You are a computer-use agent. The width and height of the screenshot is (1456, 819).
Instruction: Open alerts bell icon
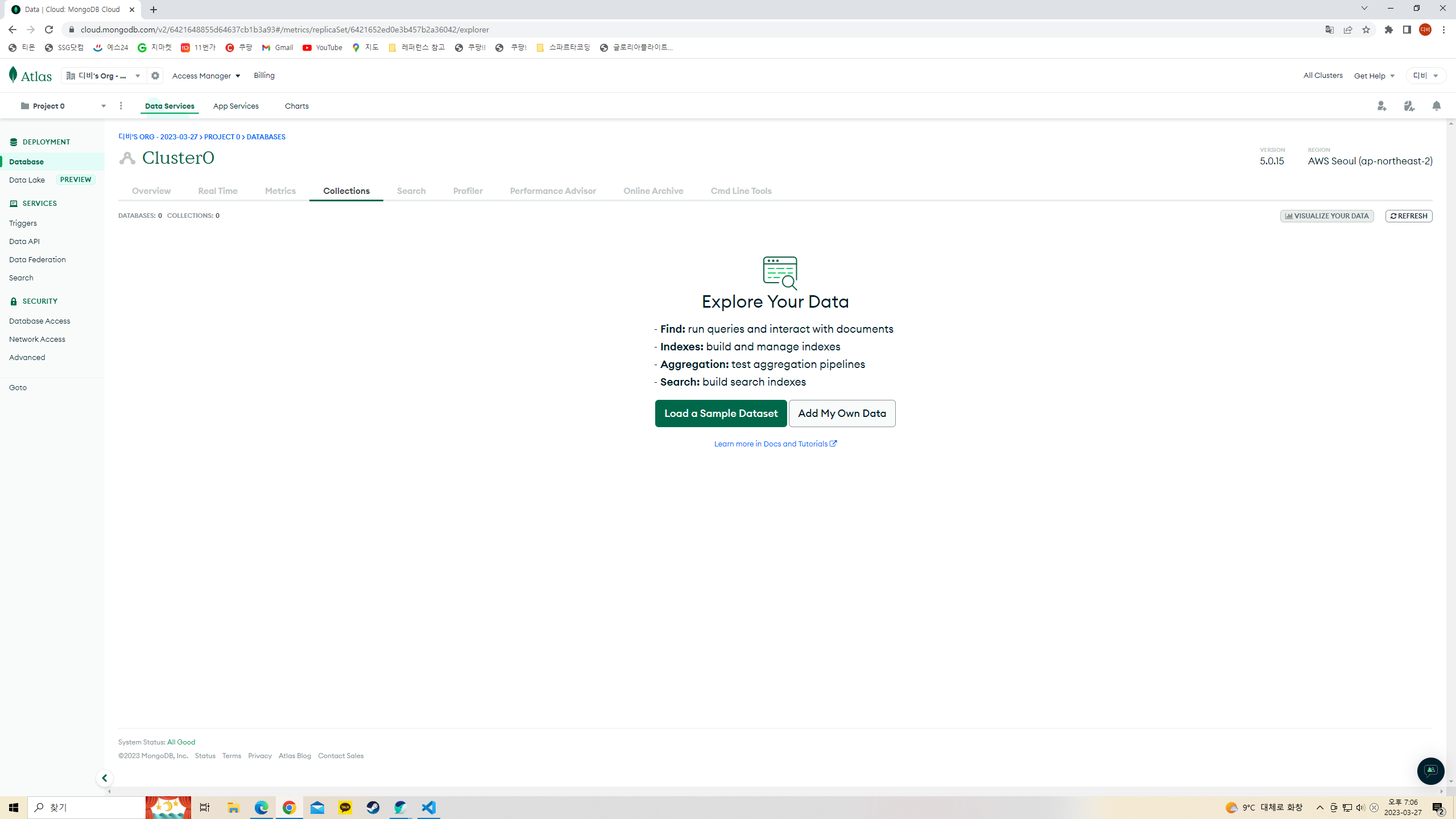click(x=1437, y=106)
